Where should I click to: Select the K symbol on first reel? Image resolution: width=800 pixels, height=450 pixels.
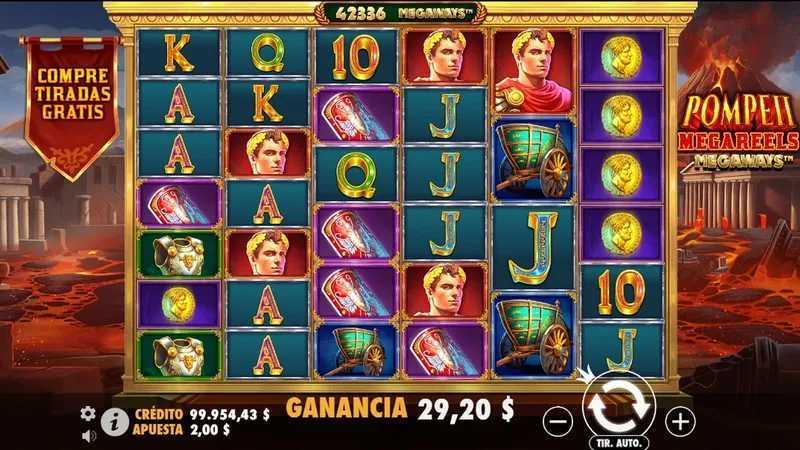(x=179, y=52)
